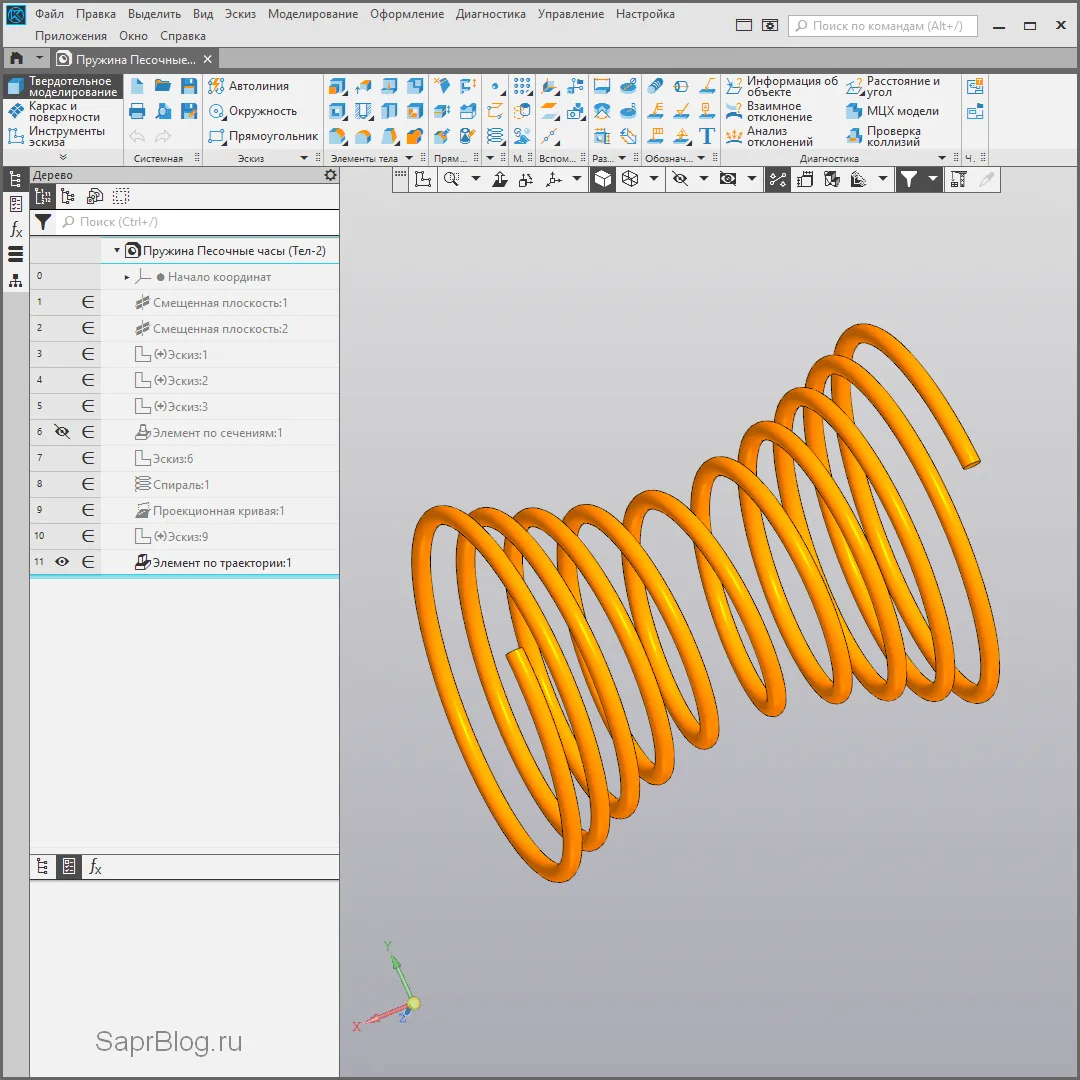Expand the Диагностика panel dropdown arrow
Screen dimensions: 1080x1080
(941, 158)
